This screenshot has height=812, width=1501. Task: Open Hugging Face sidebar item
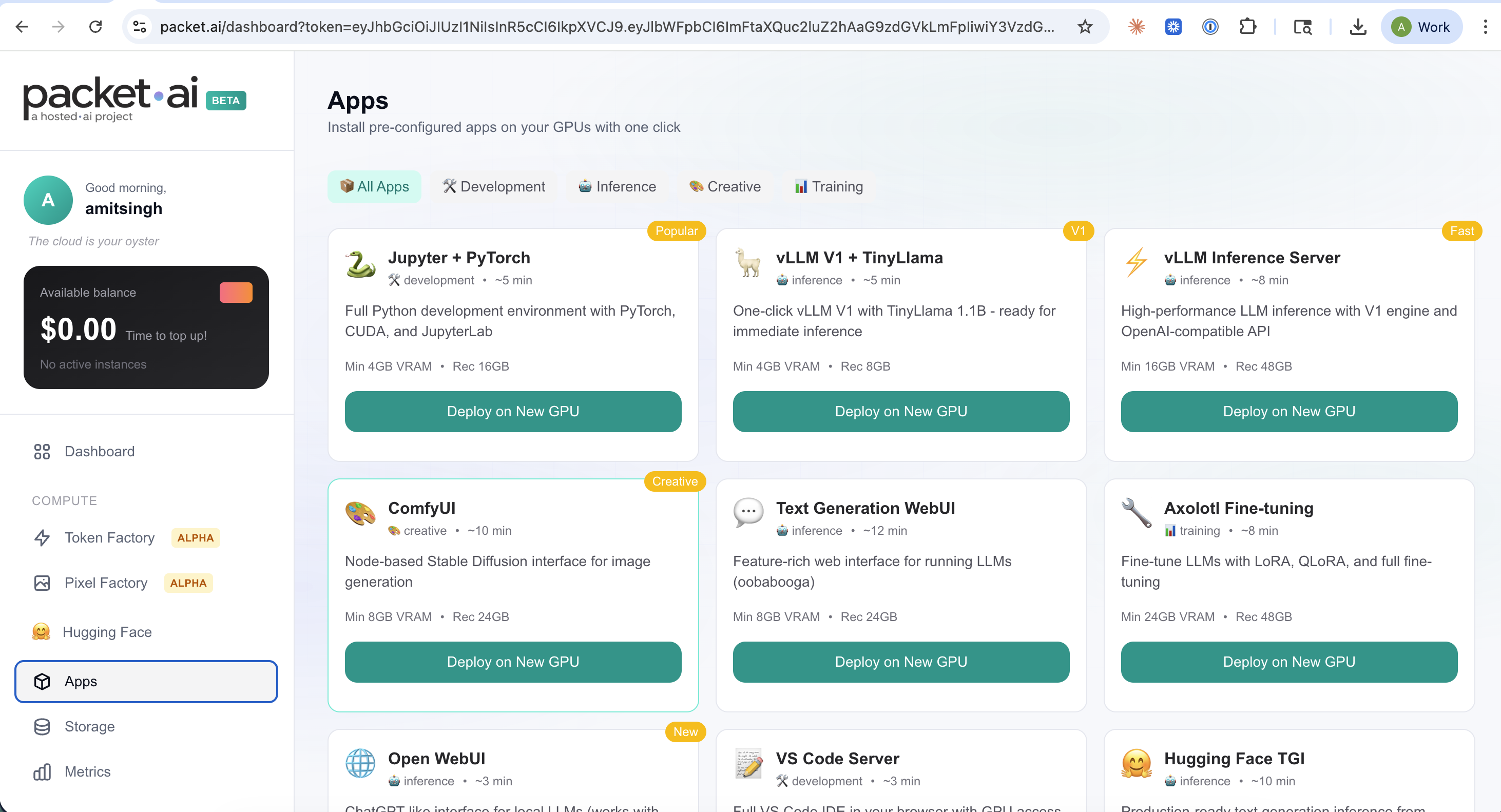[x=107, y=632]
